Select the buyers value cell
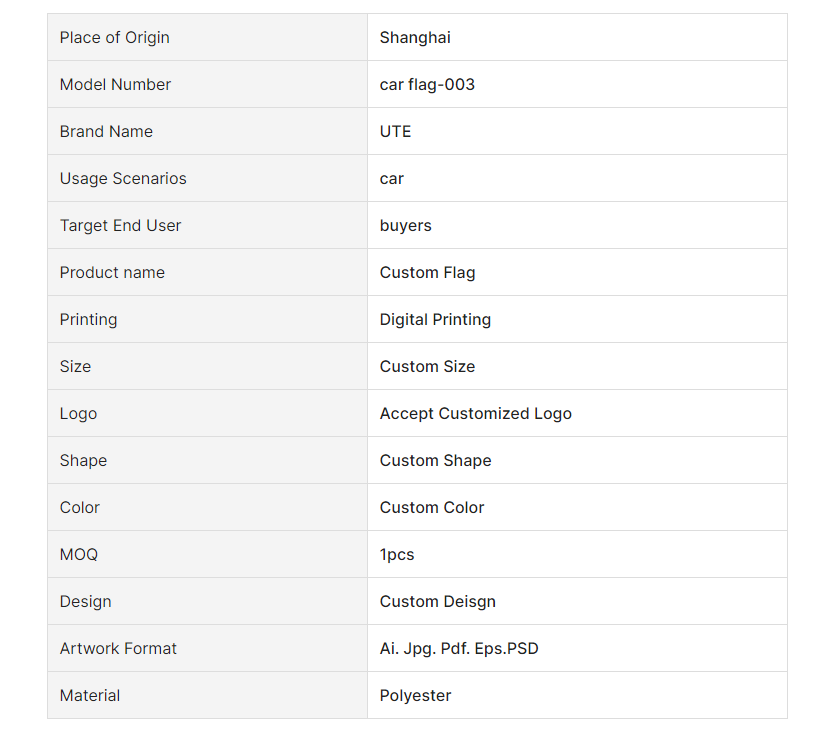Screen dimensions: 821x732 (577, 225)
